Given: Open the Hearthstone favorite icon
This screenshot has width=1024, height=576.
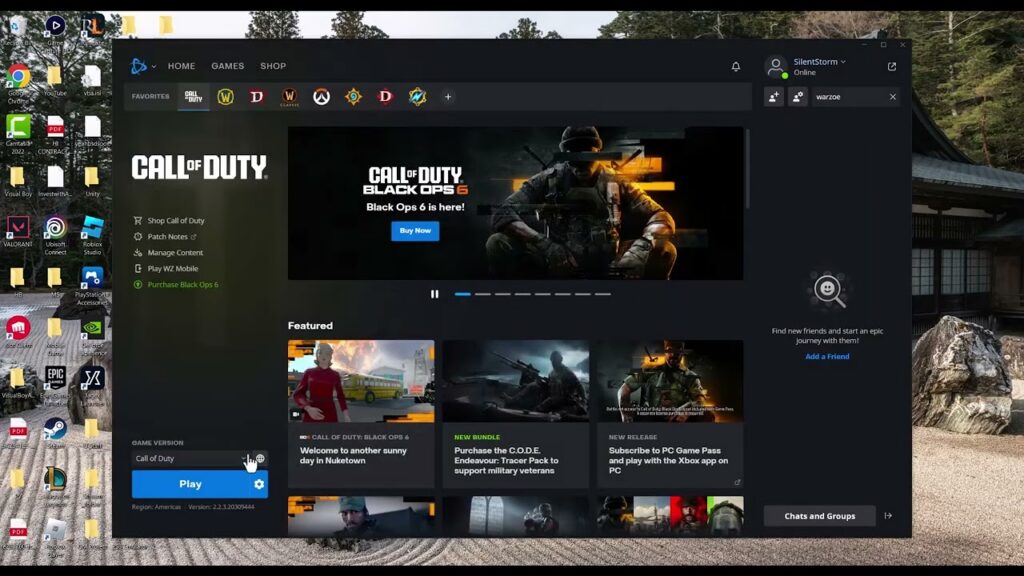Looking at the screenshot, I should click(x=353, y=97).
